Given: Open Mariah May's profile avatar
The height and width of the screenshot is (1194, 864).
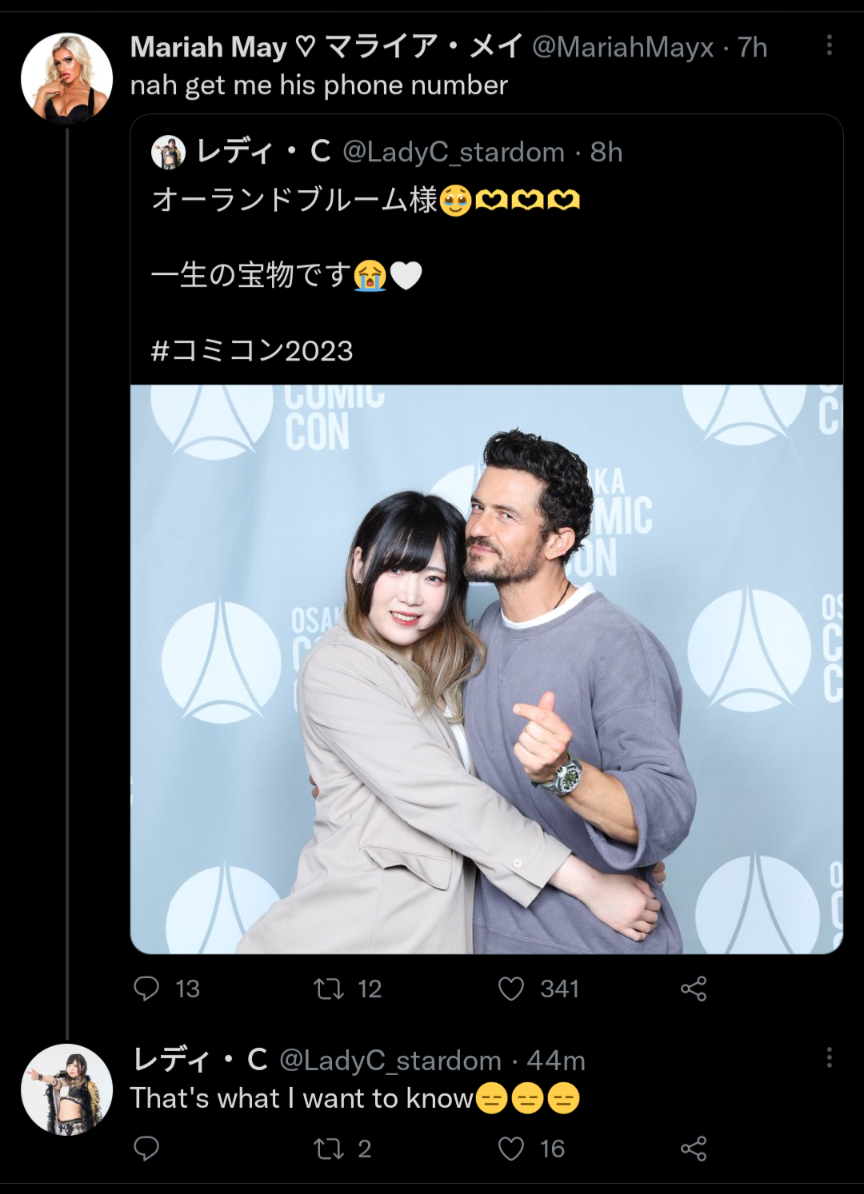Looking at the screenshot, I should (67, 78).
